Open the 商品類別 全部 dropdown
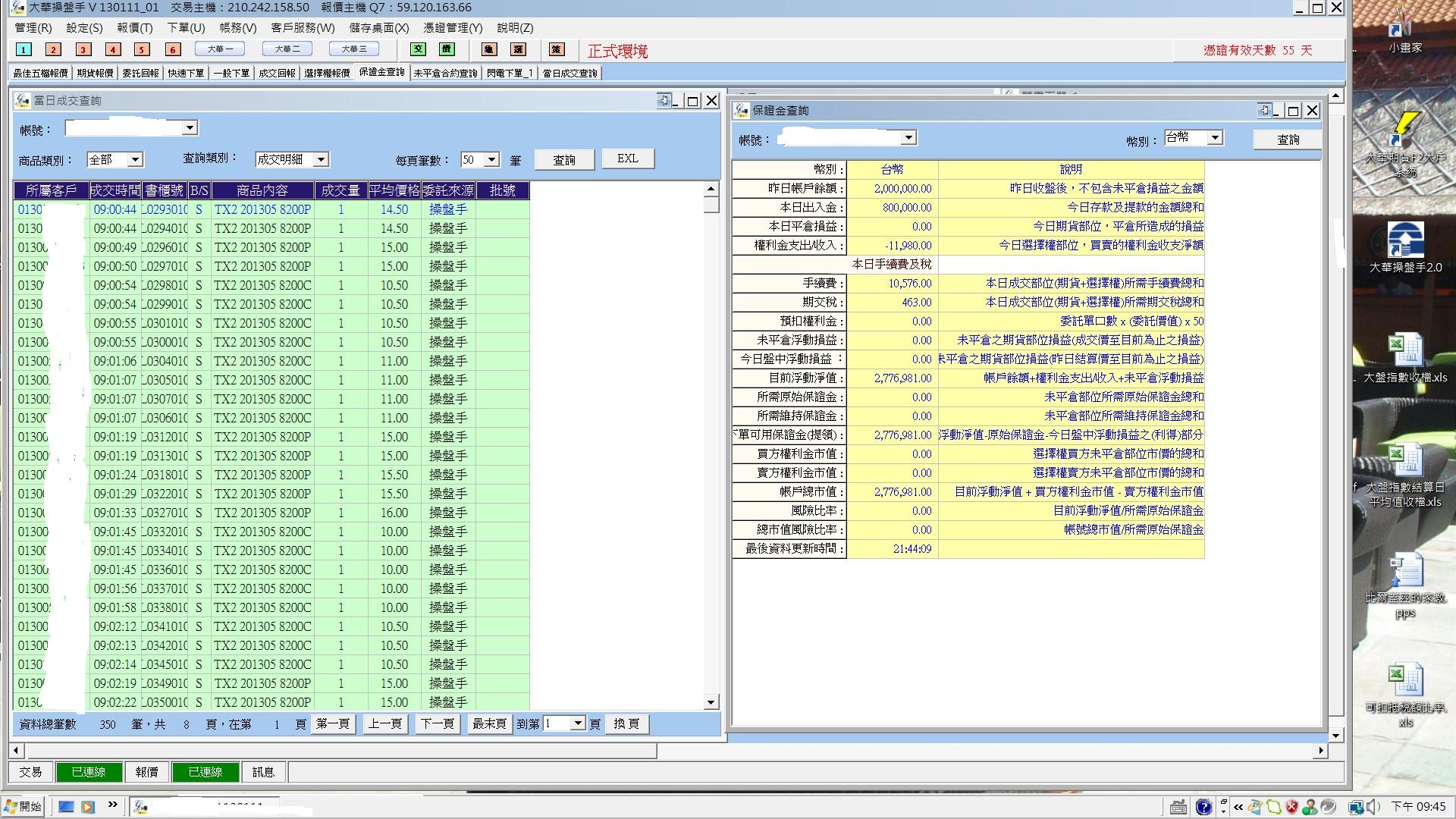The height and width of the screenshot is (819, 1456). 135,160
